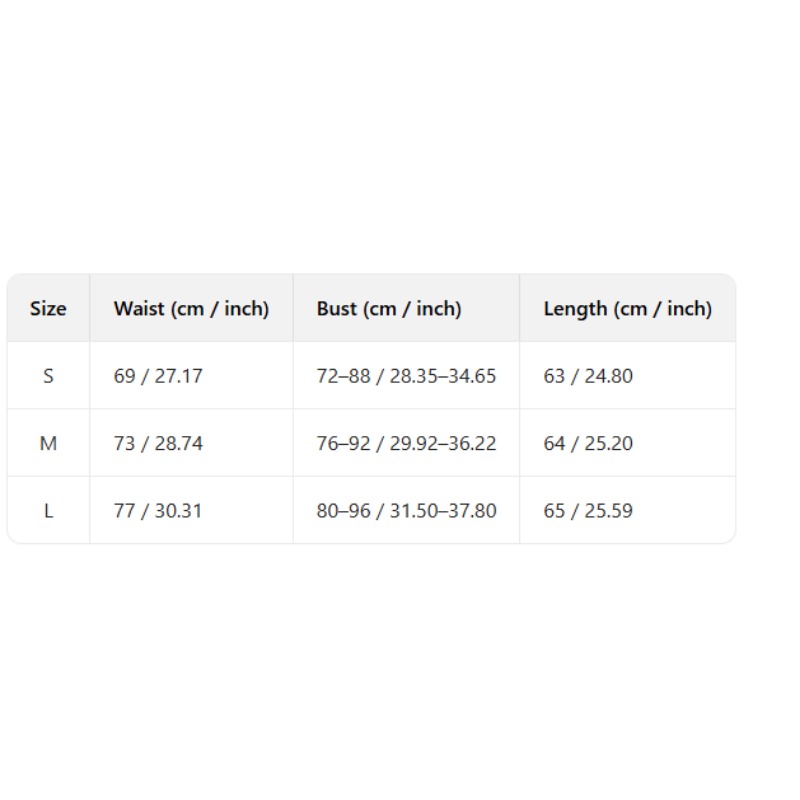Click waist value 77 / 30.31
Viewport: 800px width, 800px height.
point(158,511)
